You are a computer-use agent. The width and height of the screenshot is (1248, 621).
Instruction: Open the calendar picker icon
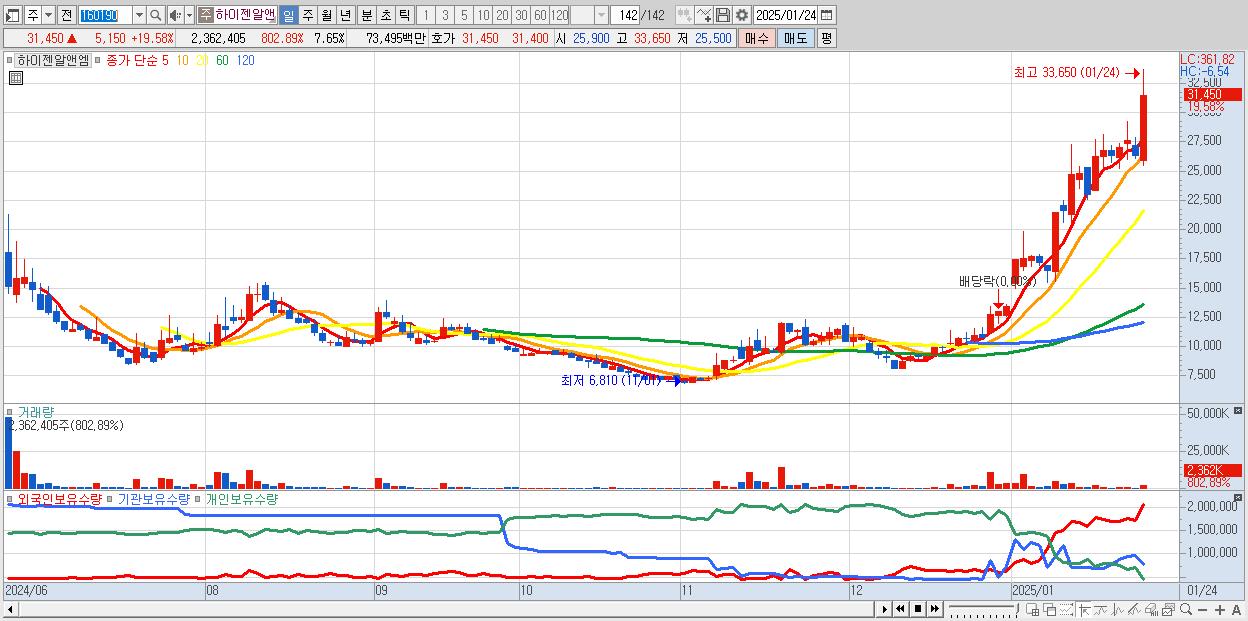tap(827, 16)
